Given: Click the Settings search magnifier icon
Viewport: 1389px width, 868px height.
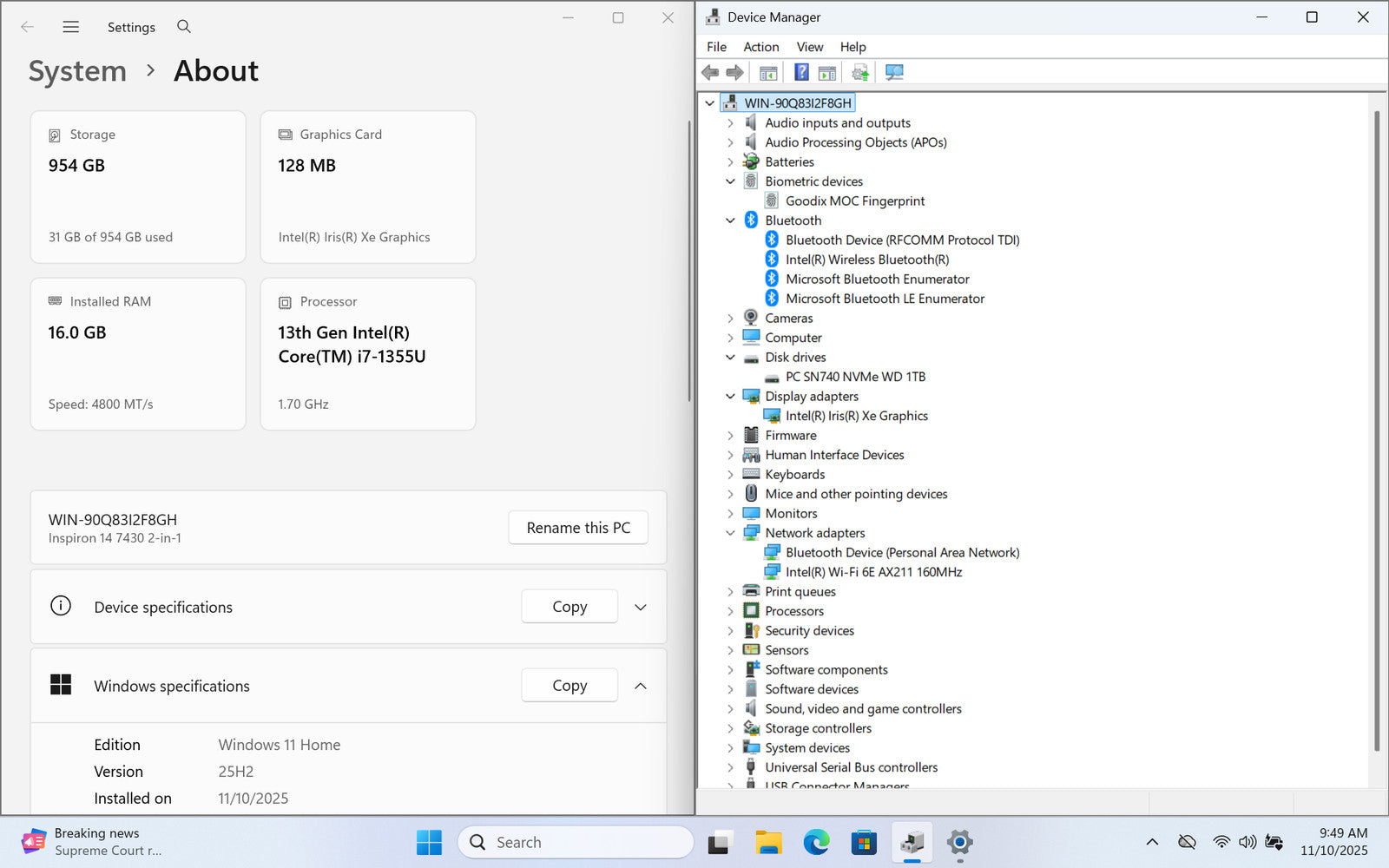Looking at the screenshot, I should coord(184,27).
